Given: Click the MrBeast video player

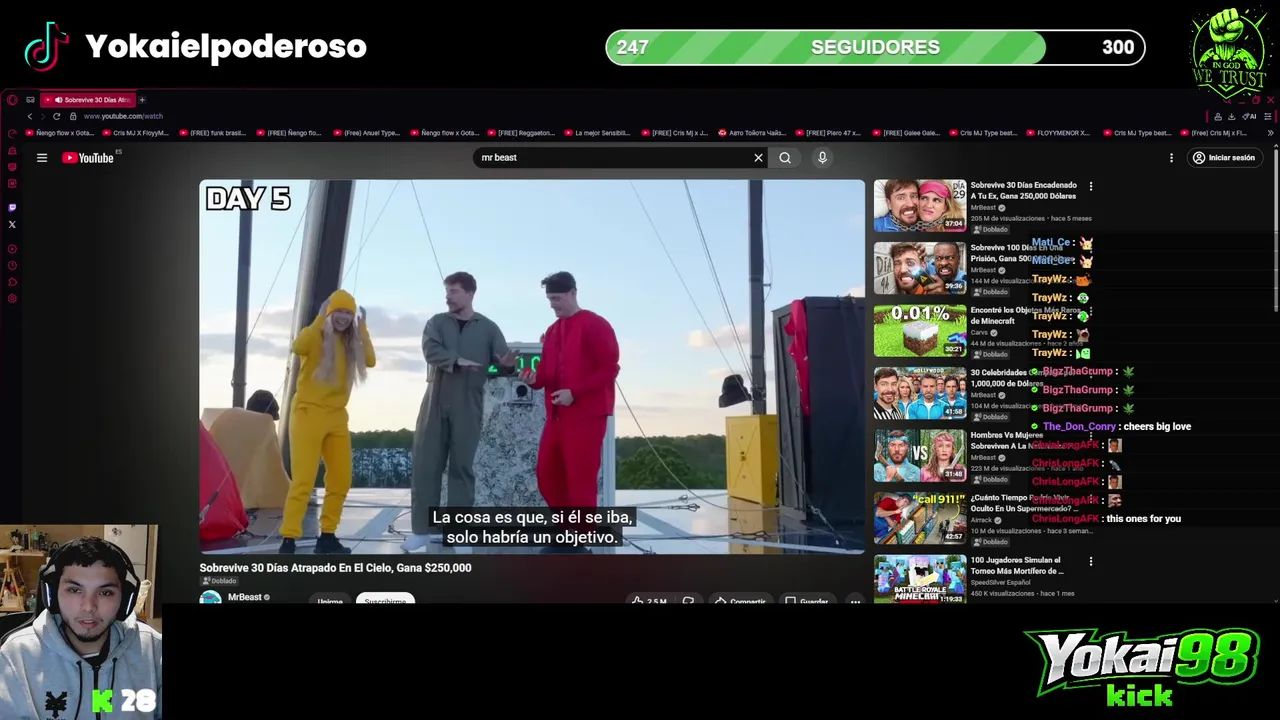Looking at the screenshot, I should (x=532, y=367).
